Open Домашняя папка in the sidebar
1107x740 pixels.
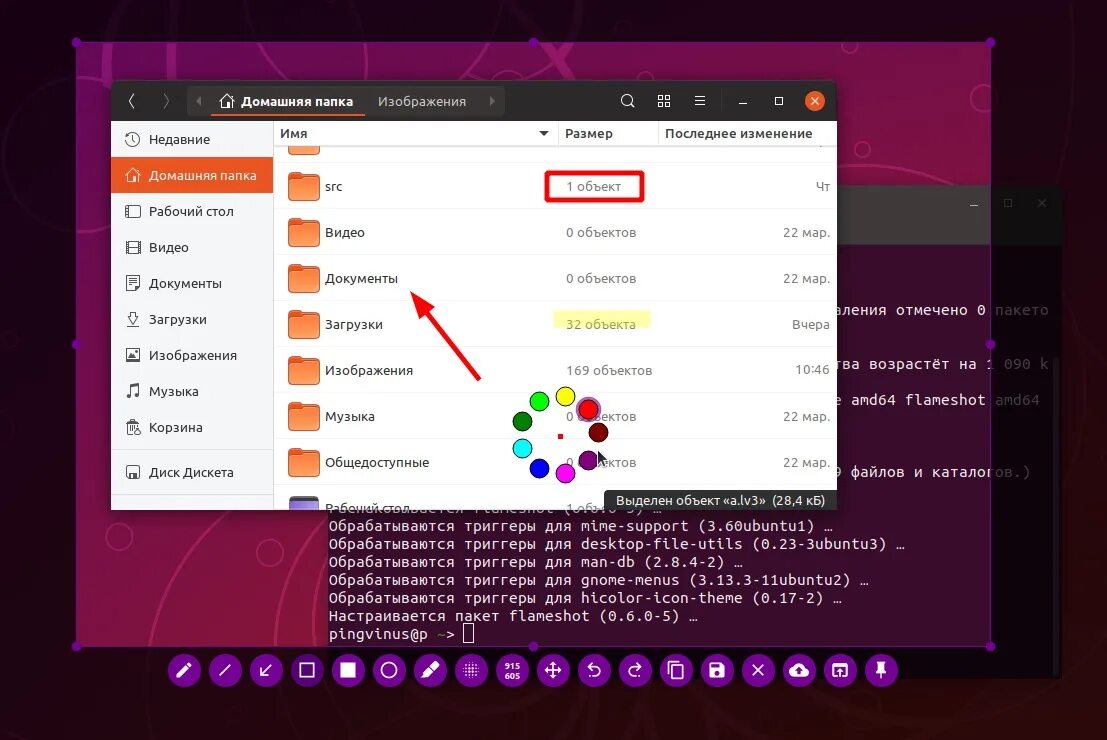pos(192,175)
